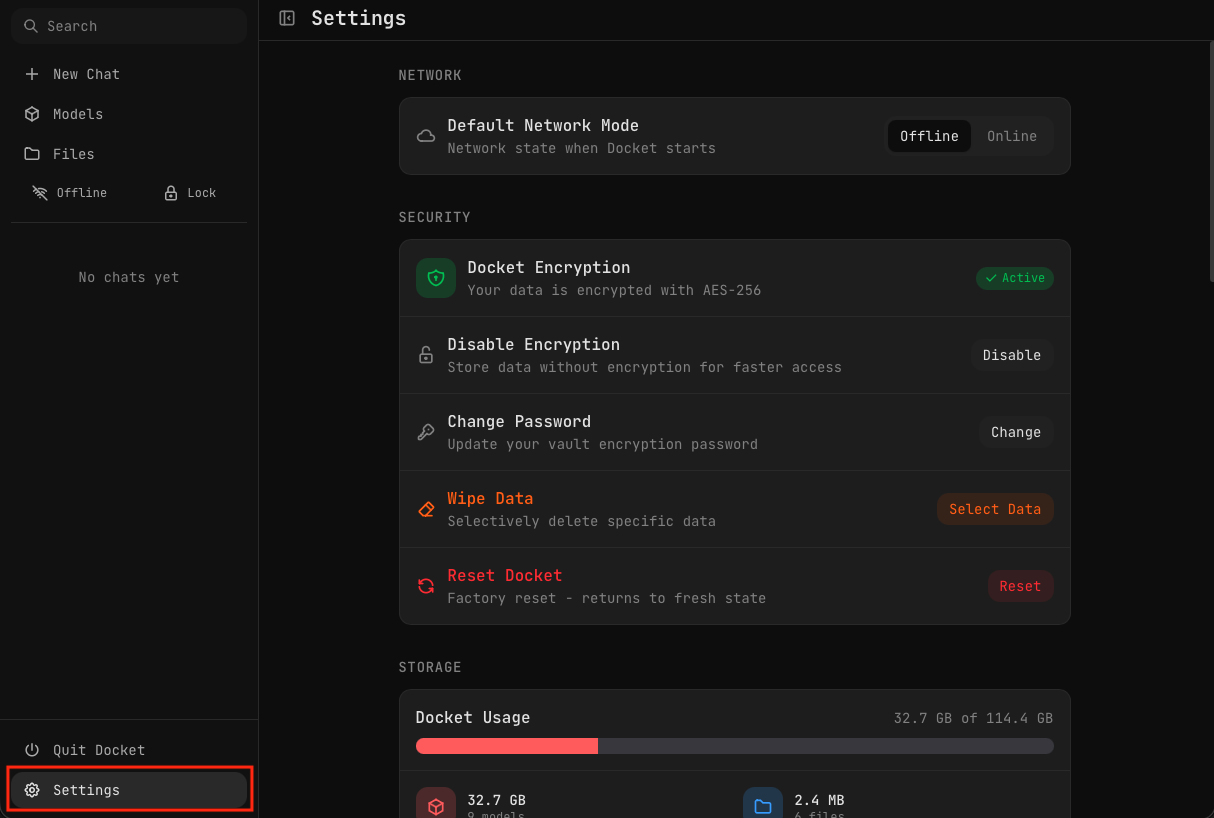Click the green shield encryption icon
The height and width of the screenshot is (818, 1214).
point(435,278)
